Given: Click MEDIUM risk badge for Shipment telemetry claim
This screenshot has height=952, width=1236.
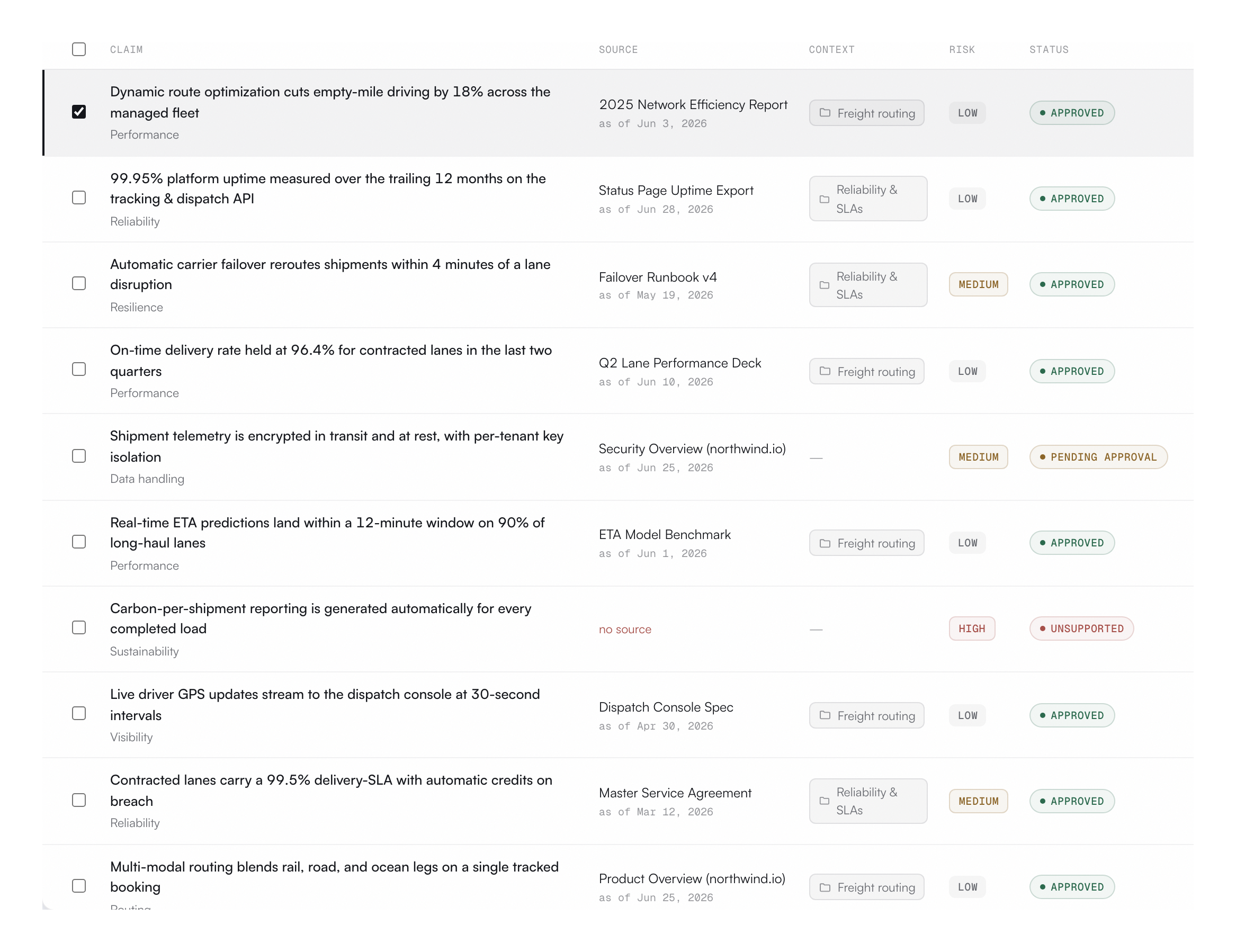Looking at the screenshot, I should tap(979, 457).
